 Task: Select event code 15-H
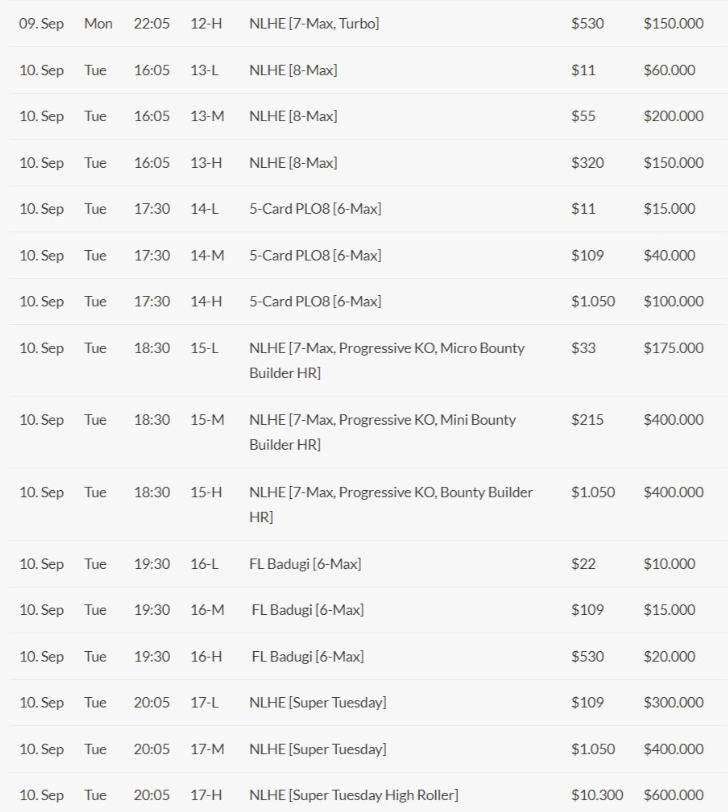pyautogui.click(x=206, y=492)
